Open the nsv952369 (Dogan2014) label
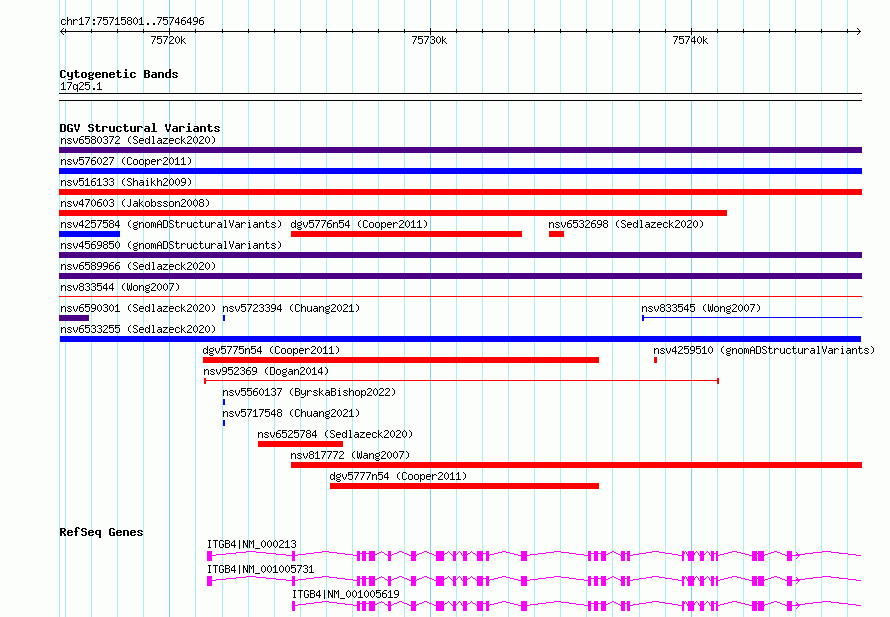 pos(266,371)
